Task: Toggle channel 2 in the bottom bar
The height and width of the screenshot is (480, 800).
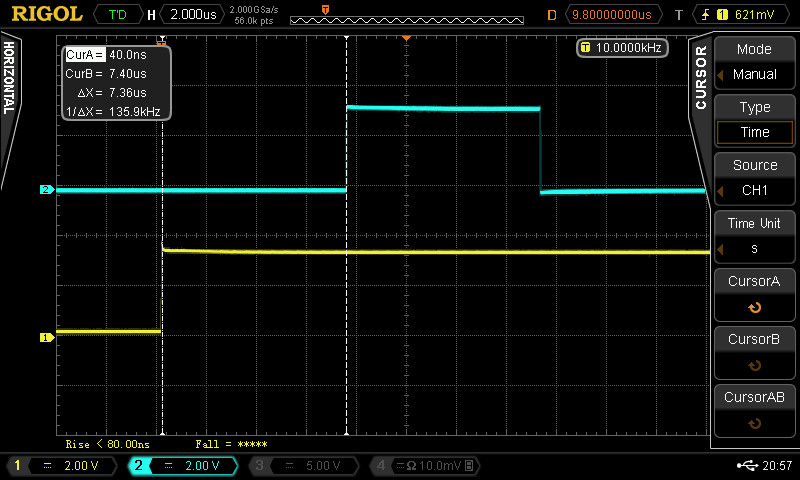Action: pos(181,466)
